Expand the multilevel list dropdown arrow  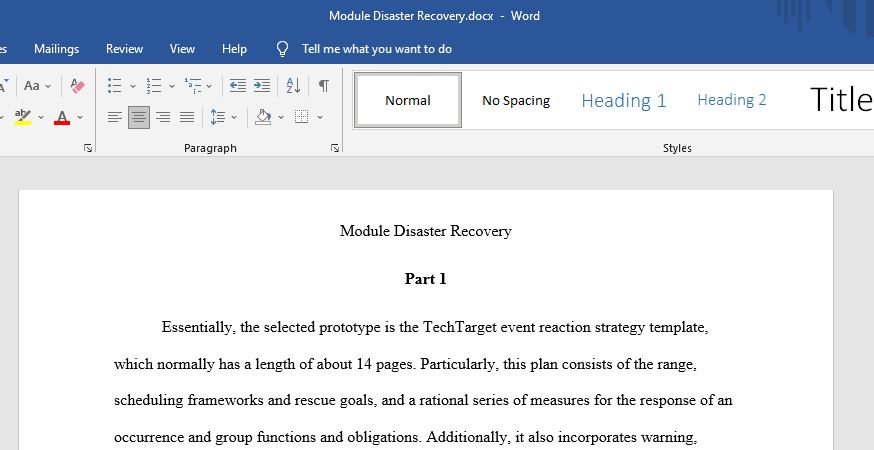(209, 86)
